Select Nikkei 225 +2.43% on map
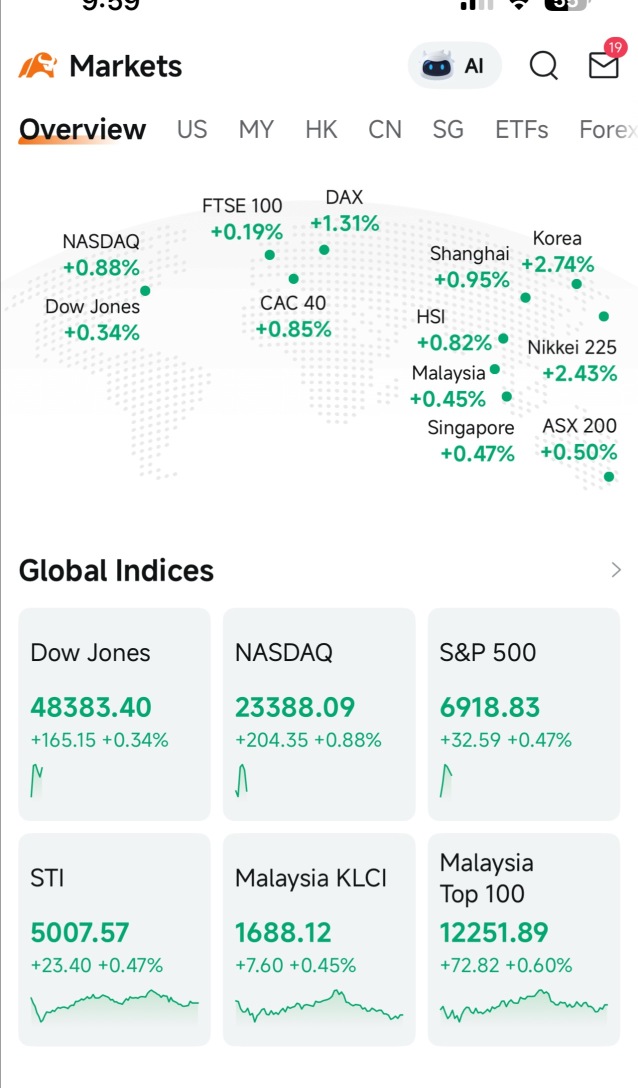The height and width of the screenshot is (1088, 638). coord(572,361)
